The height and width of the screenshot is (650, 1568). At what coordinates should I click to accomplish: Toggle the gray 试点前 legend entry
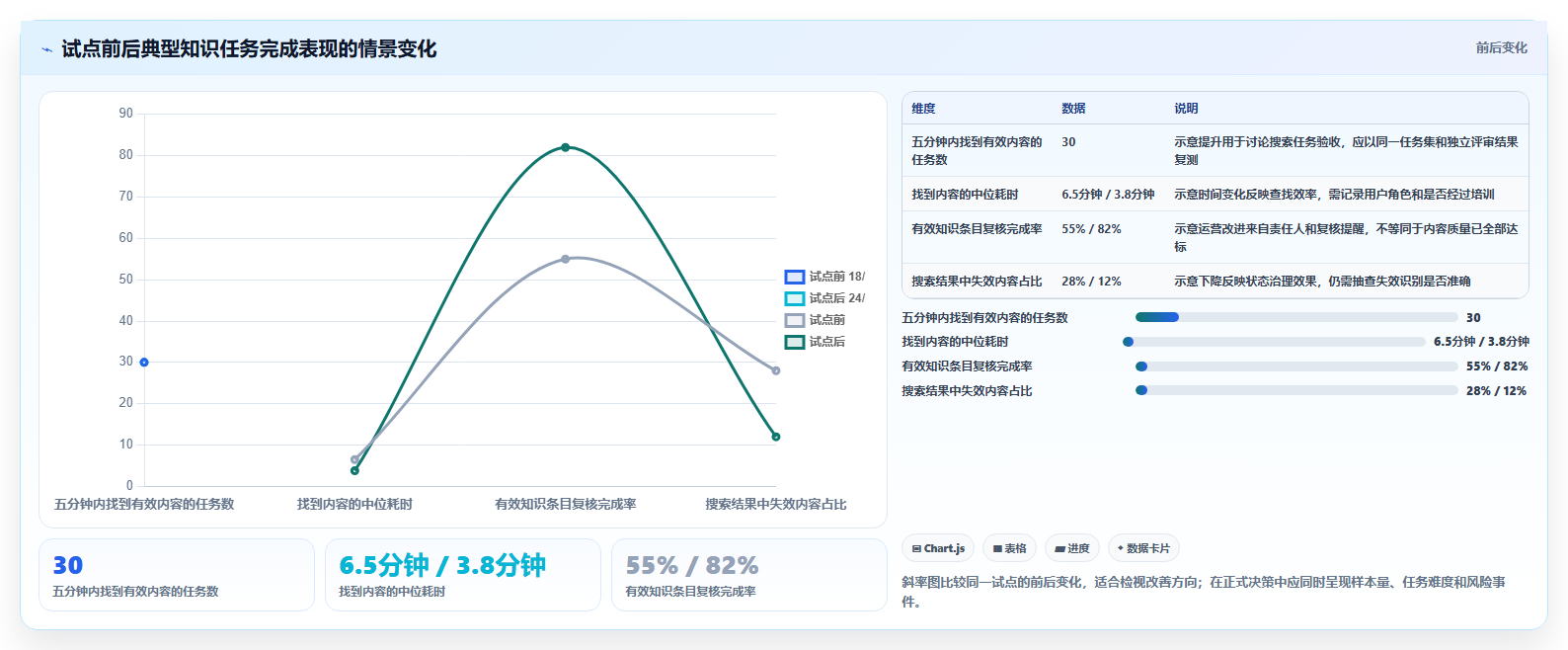point(815,320)
